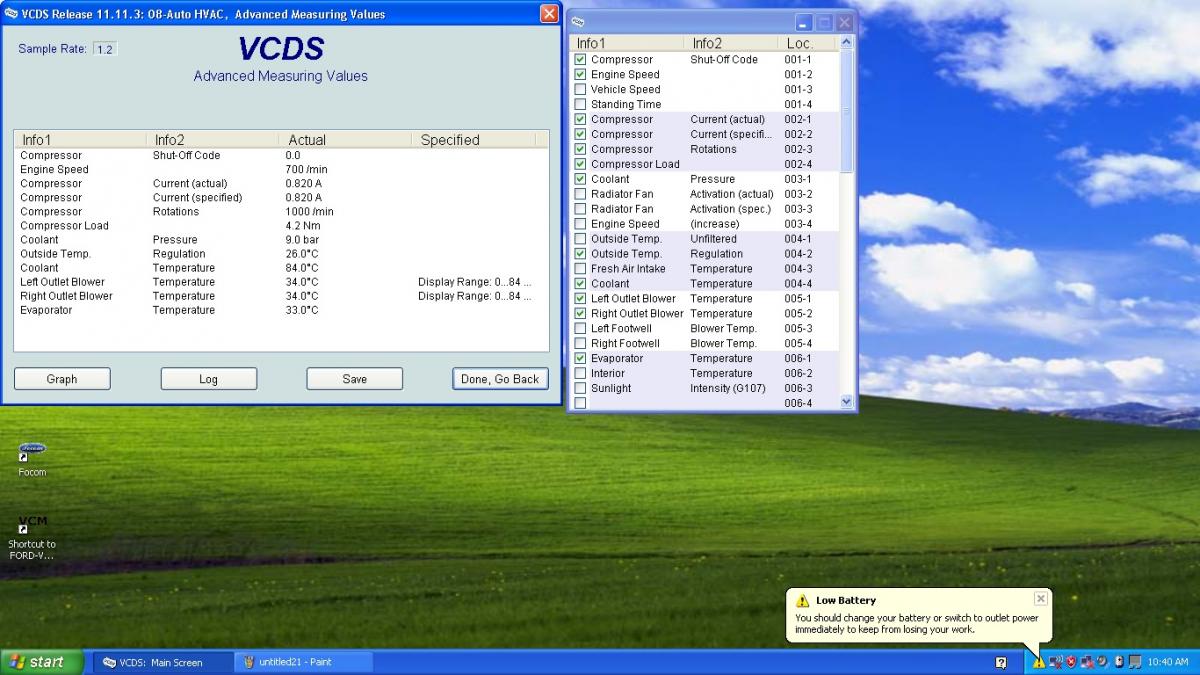Click the Save button
Screen dimensions: 1200x675
point(355,379)
